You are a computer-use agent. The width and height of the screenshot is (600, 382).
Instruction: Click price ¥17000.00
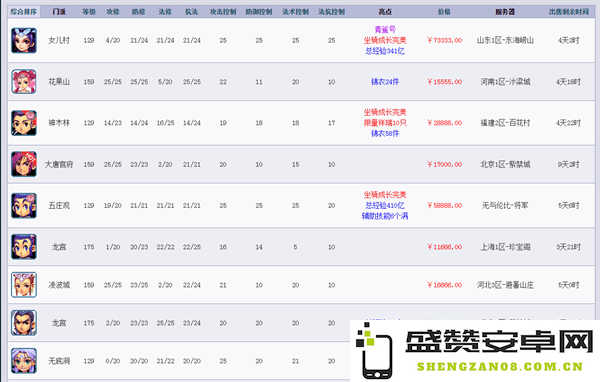coord(444,164)
